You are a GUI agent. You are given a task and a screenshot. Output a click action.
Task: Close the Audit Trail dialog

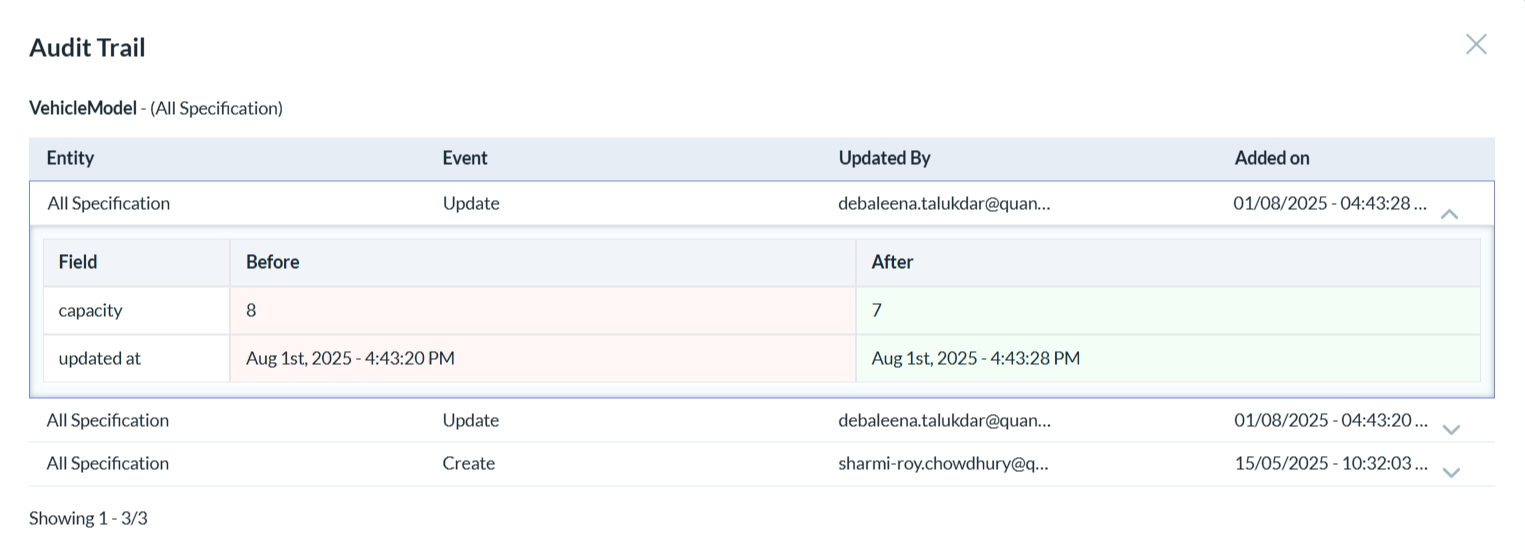click(x=1475, y=44)
